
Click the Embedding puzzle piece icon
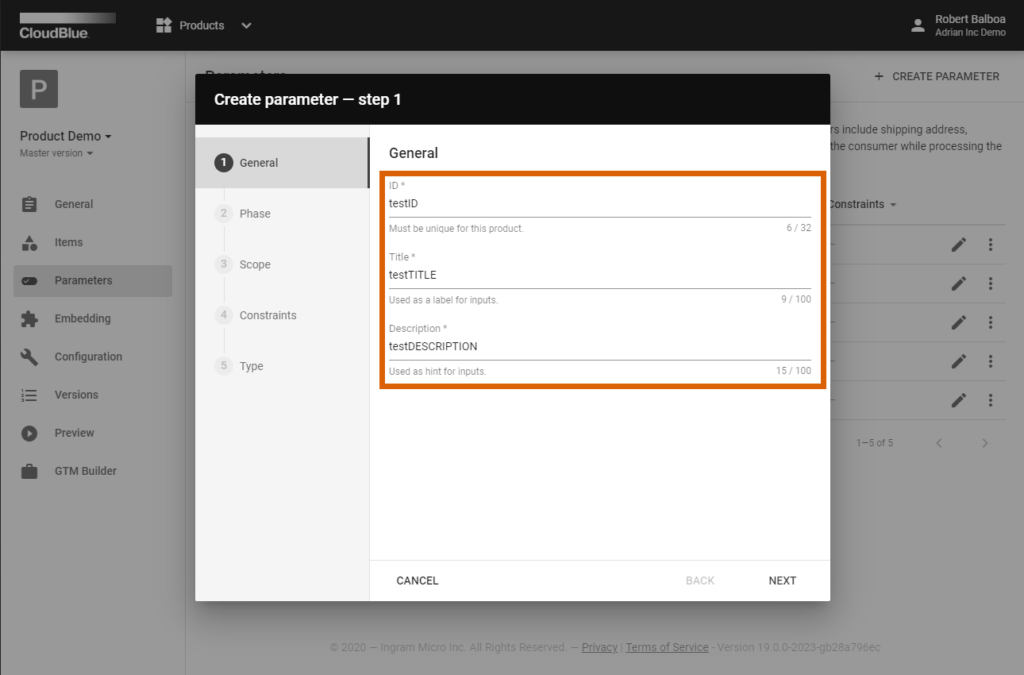(29, 319)
